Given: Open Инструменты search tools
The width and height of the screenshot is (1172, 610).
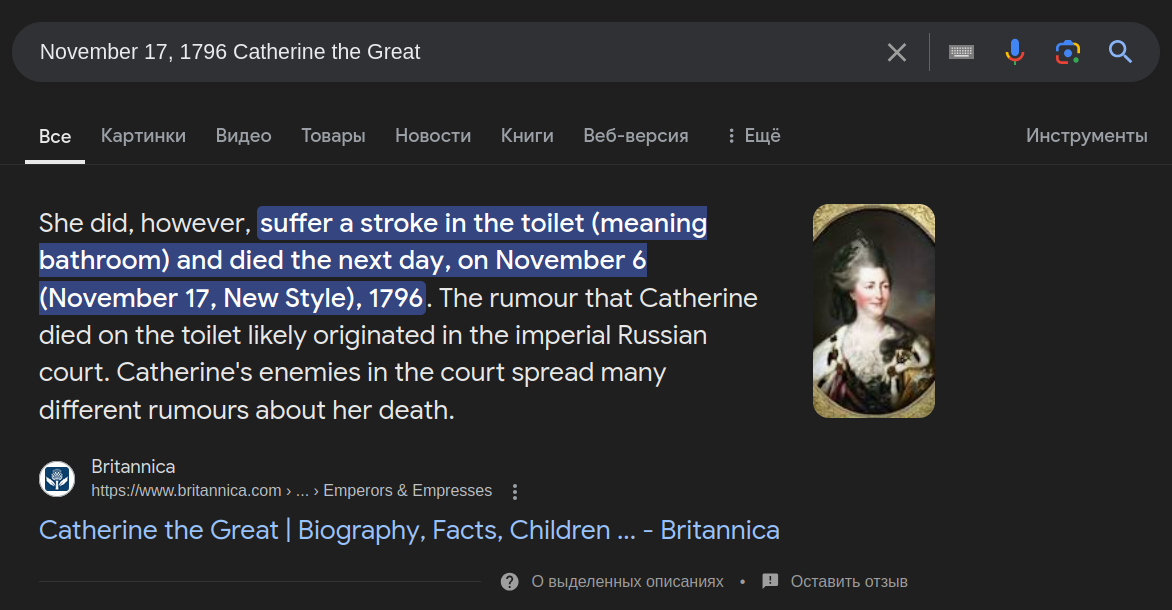Looking at the screenshot, I should click(x=1086, y=135).
